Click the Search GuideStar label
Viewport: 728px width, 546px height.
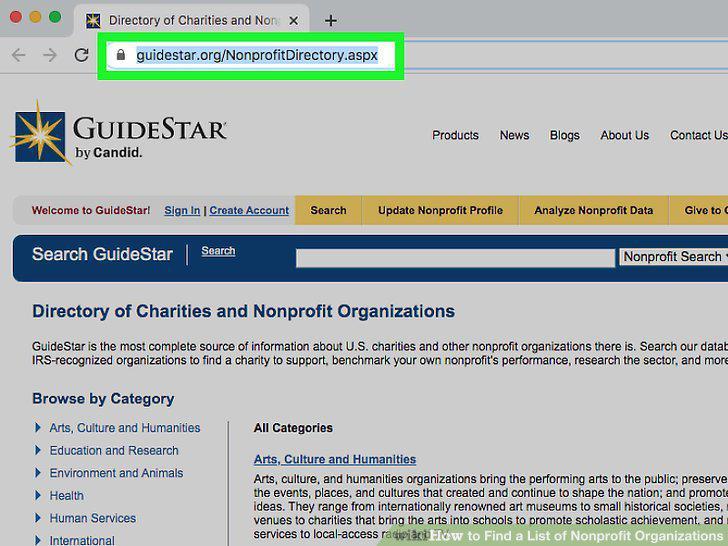tap(102, 254)
